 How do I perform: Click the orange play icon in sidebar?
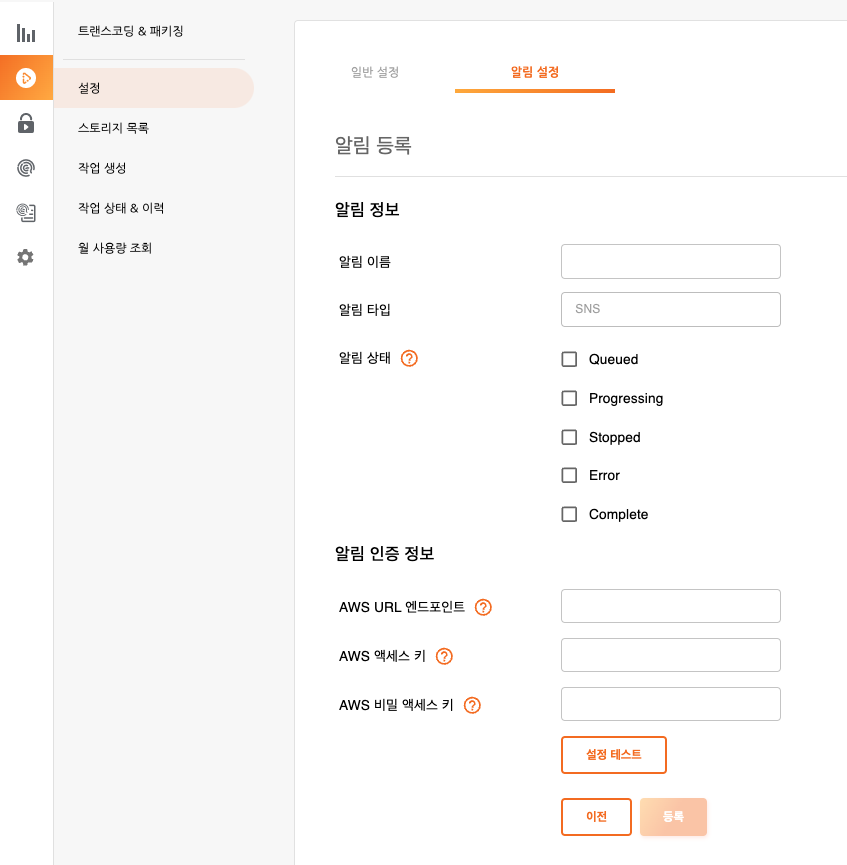click(x=26, y=78)
